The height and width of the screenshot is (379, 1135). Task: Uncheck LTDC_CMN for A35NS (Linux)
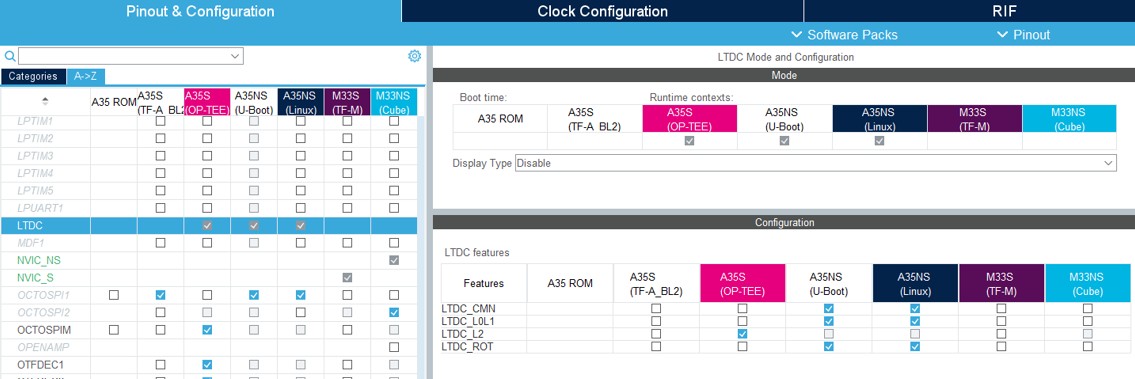[915, 308]
